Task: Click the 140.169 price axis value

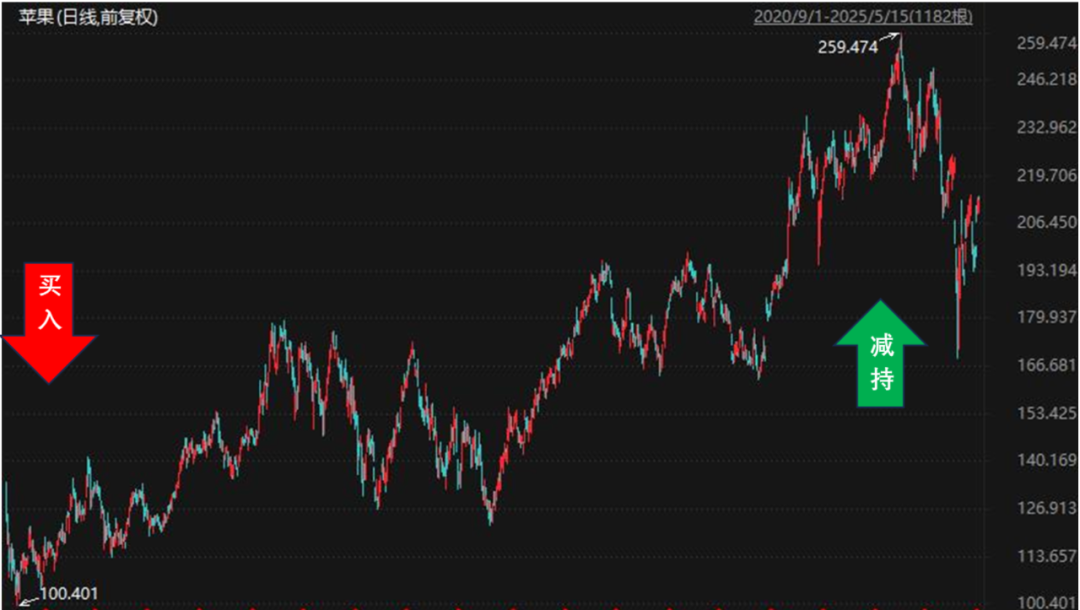Action: click(1047, 460)
